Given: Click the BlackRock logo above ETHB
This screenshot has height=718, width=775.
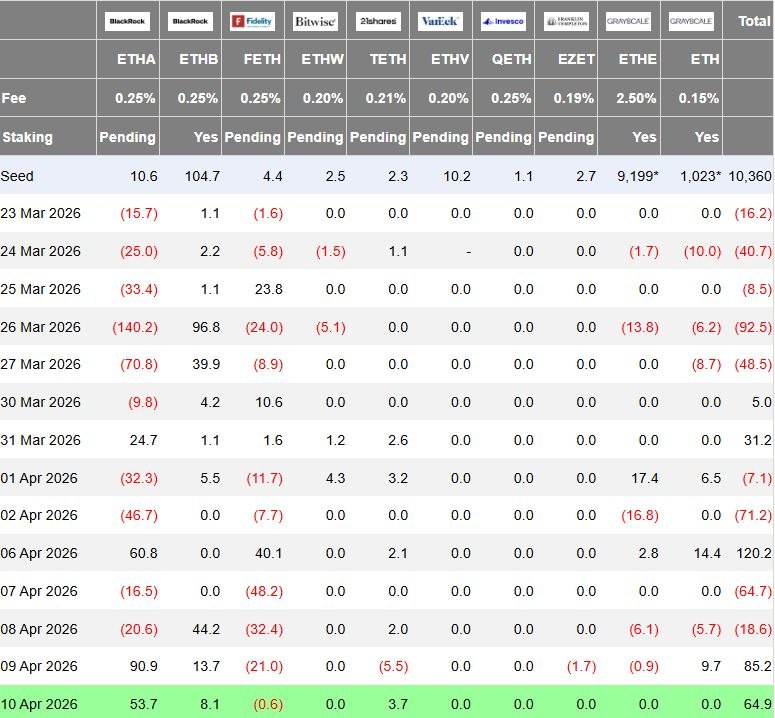Looking at the screenshot, I should (191, 21).
